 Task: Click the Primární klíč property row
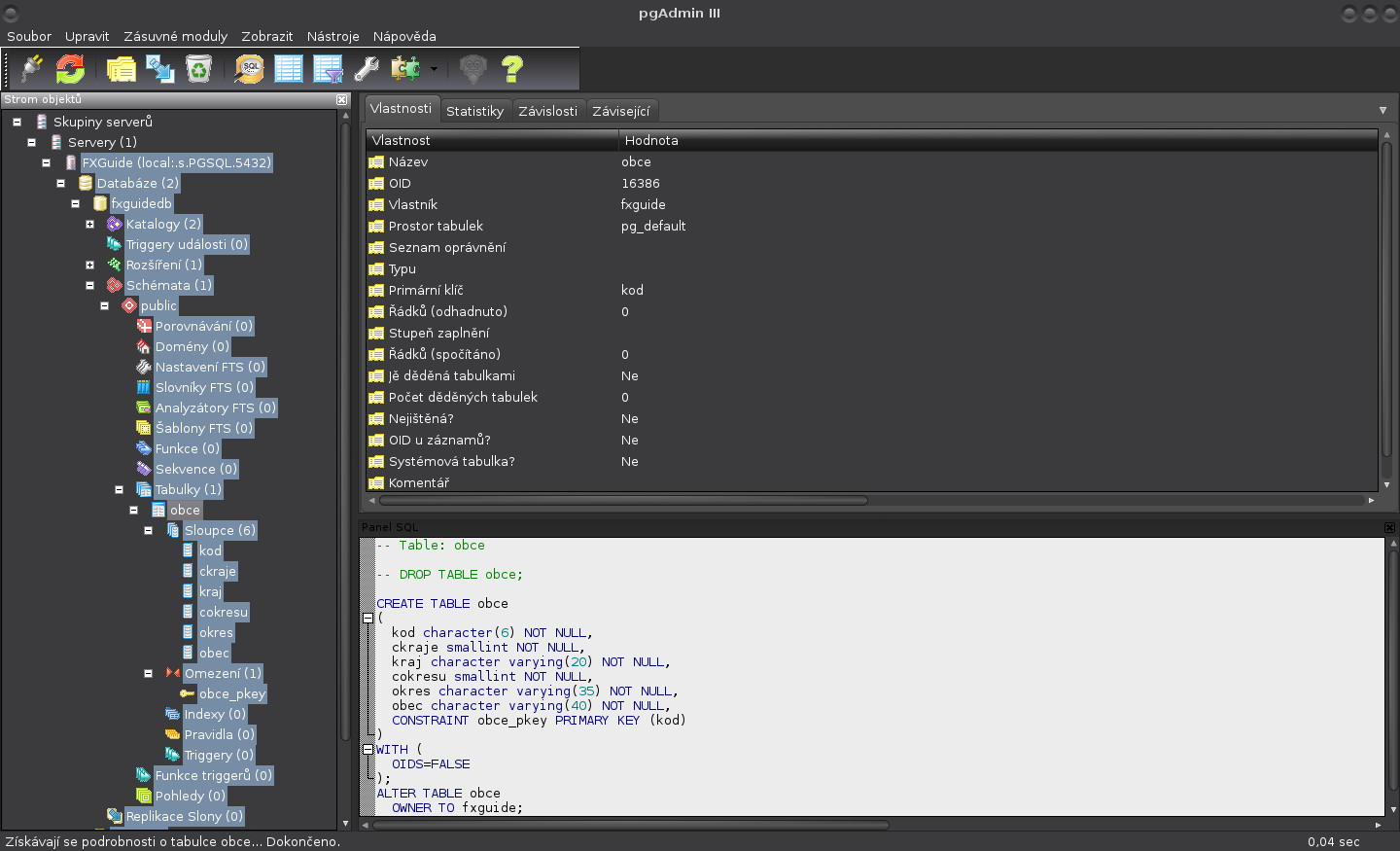871,290
